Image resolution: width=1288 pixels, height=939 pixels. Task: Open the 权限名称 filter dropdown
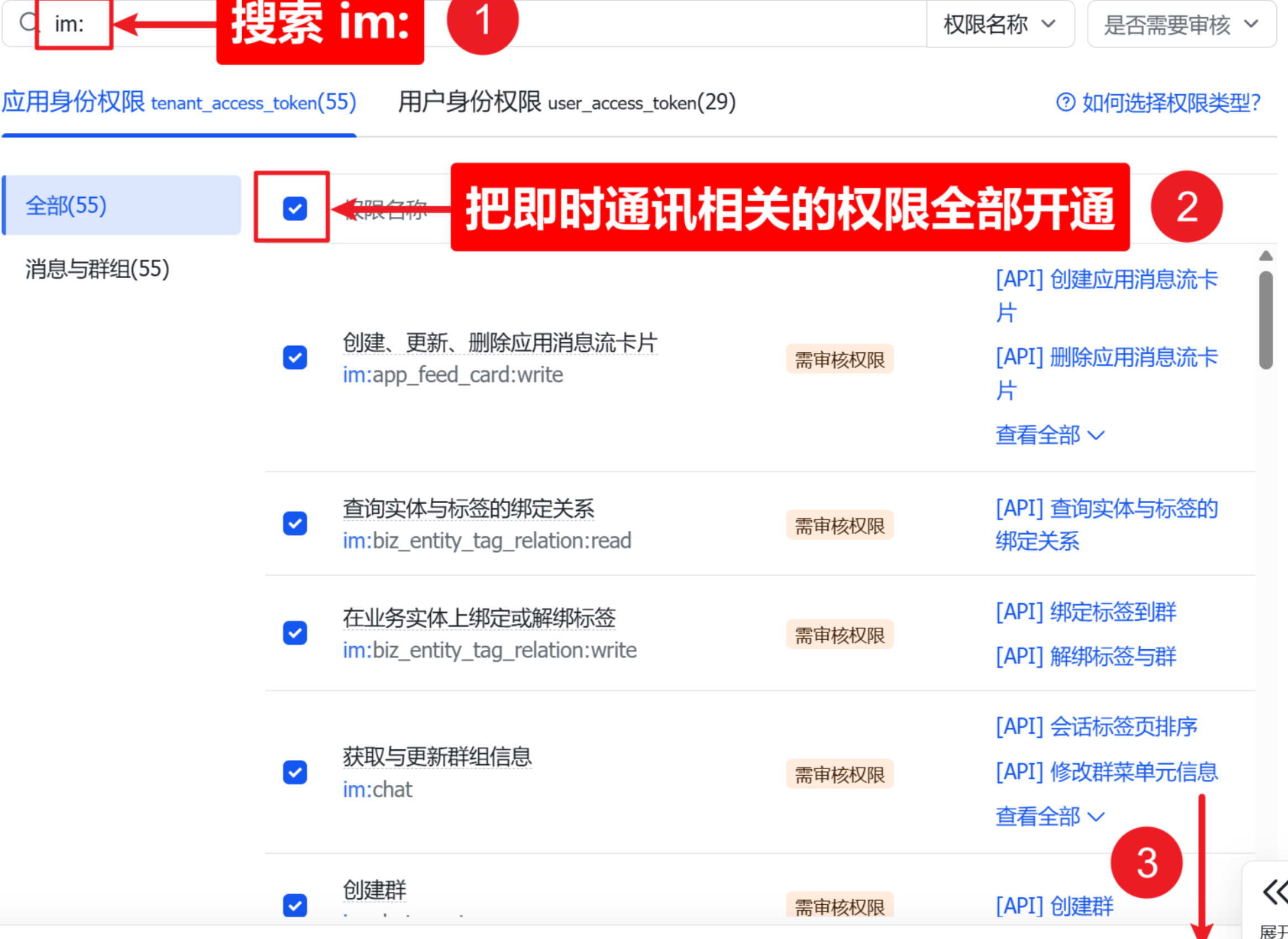tap(999, 24)
